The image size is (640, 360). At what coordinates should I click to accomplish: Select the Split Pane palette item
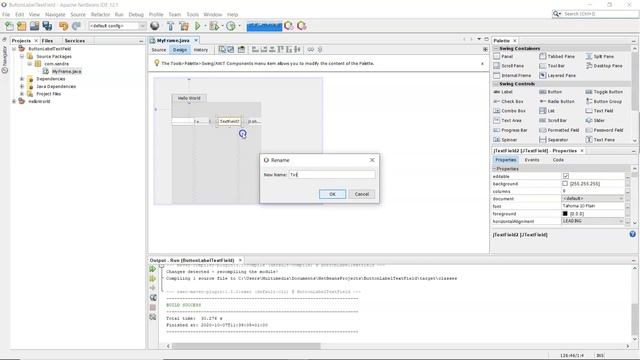[600, 56]
